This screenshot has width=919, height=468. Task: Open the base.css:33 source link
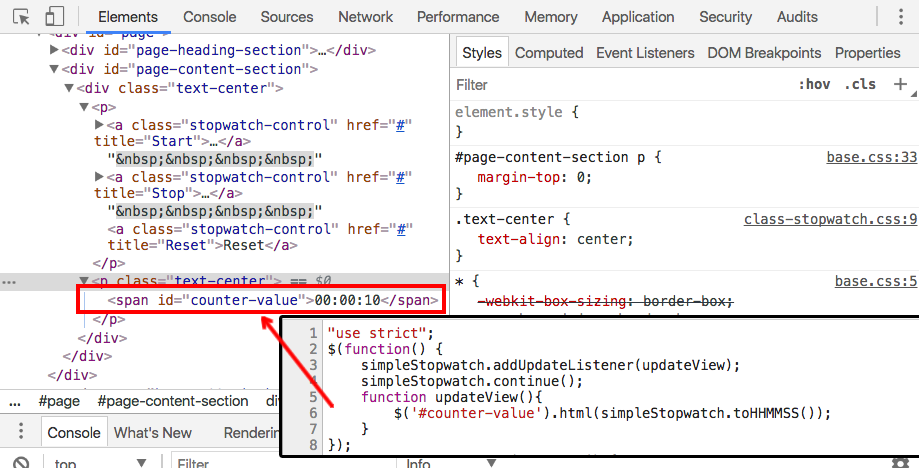[x=871, y=158]
